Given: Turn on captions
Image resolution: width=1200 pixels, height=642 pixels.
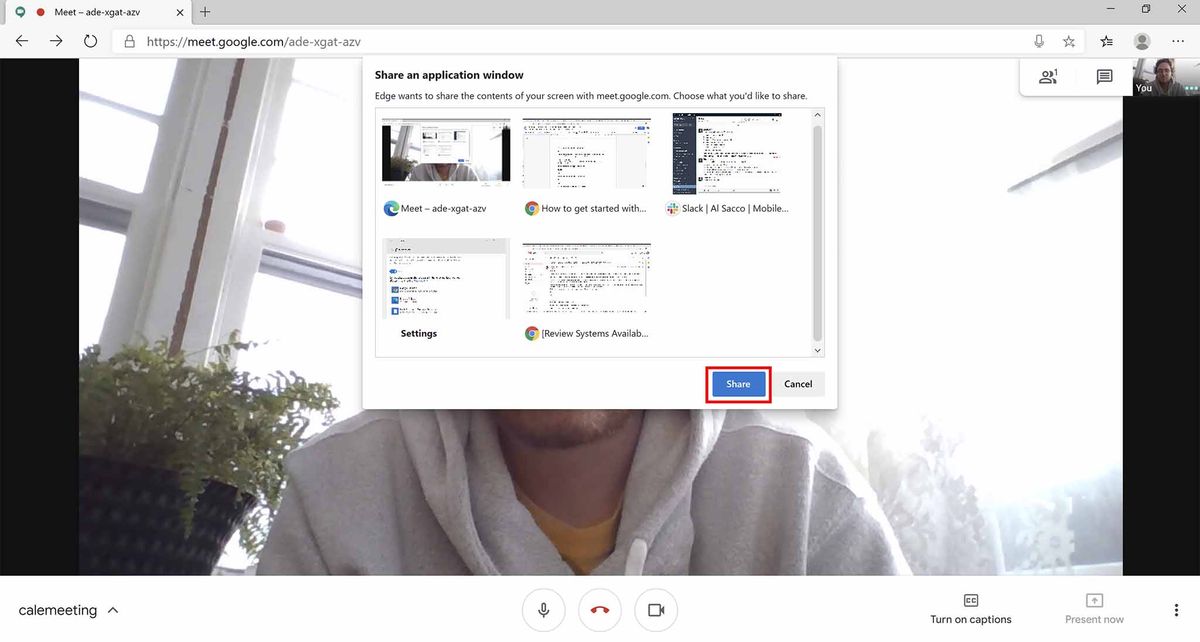Looking at the screenshot, I should point(969,609).
